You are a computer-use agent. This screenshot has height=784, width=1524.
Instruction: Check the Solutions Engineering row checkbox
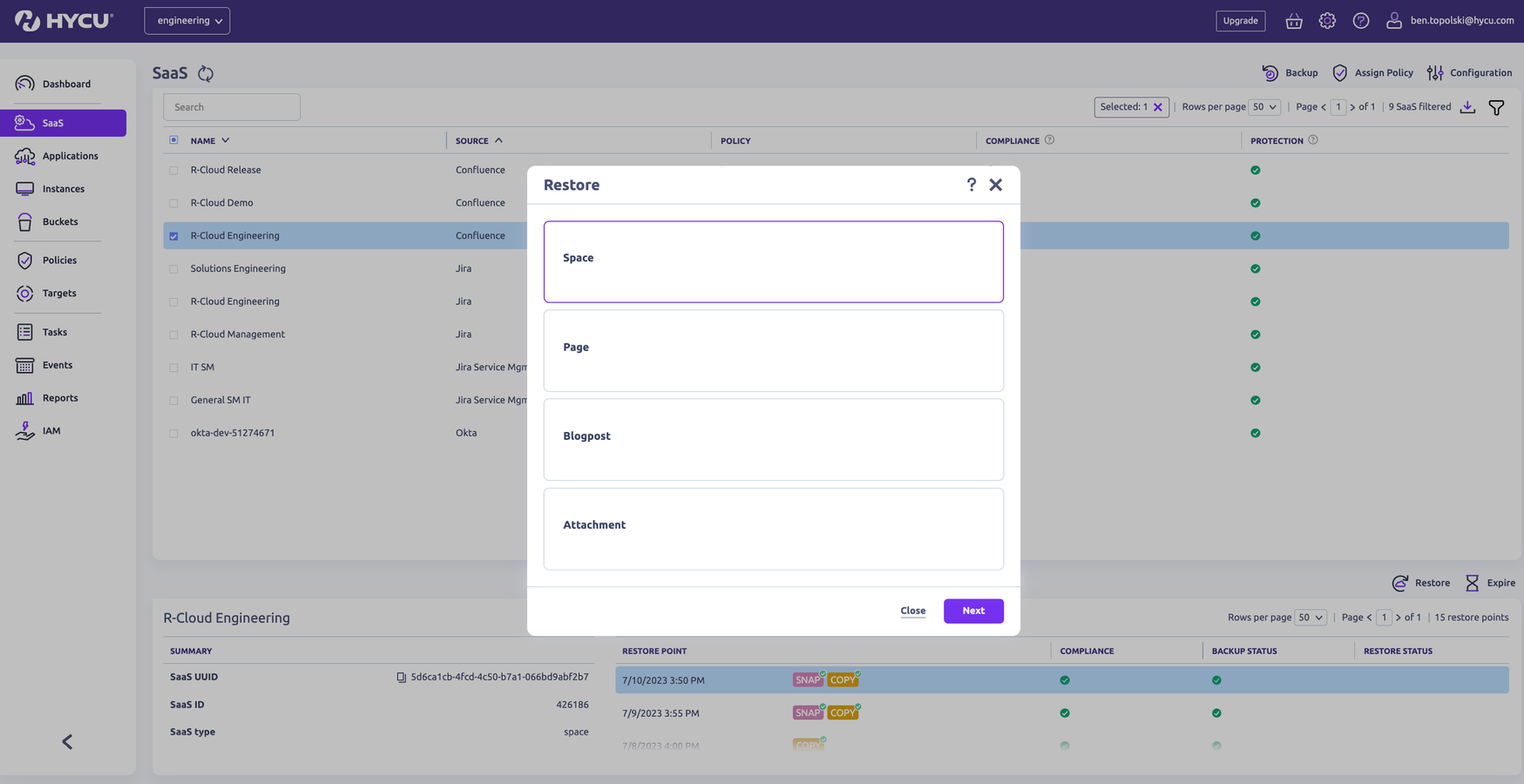[173, 269]
